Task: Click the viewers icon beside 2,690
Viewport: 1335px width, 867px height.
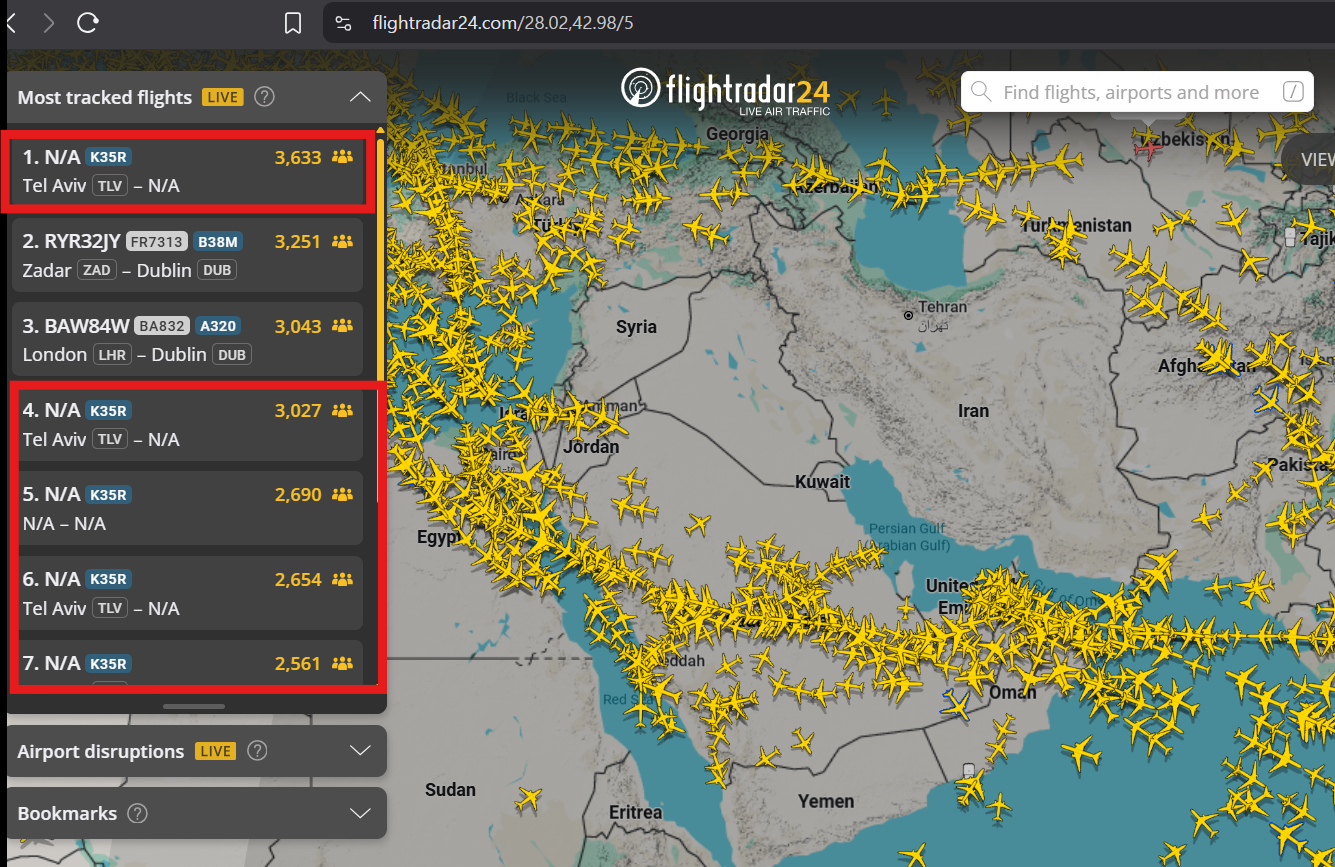Action: coord(343,494)
